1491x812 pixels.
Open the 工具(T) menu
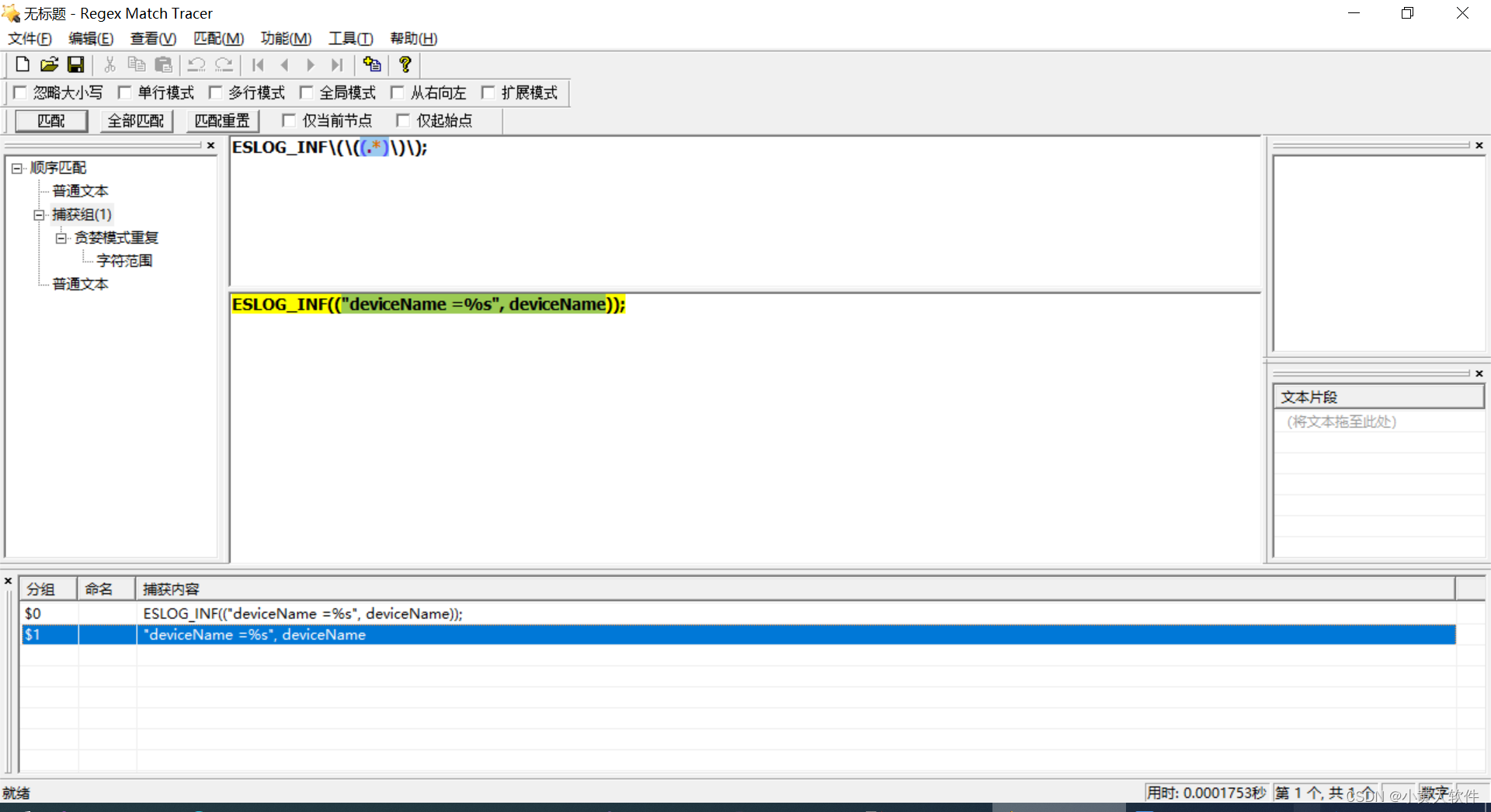coord(350,39)
